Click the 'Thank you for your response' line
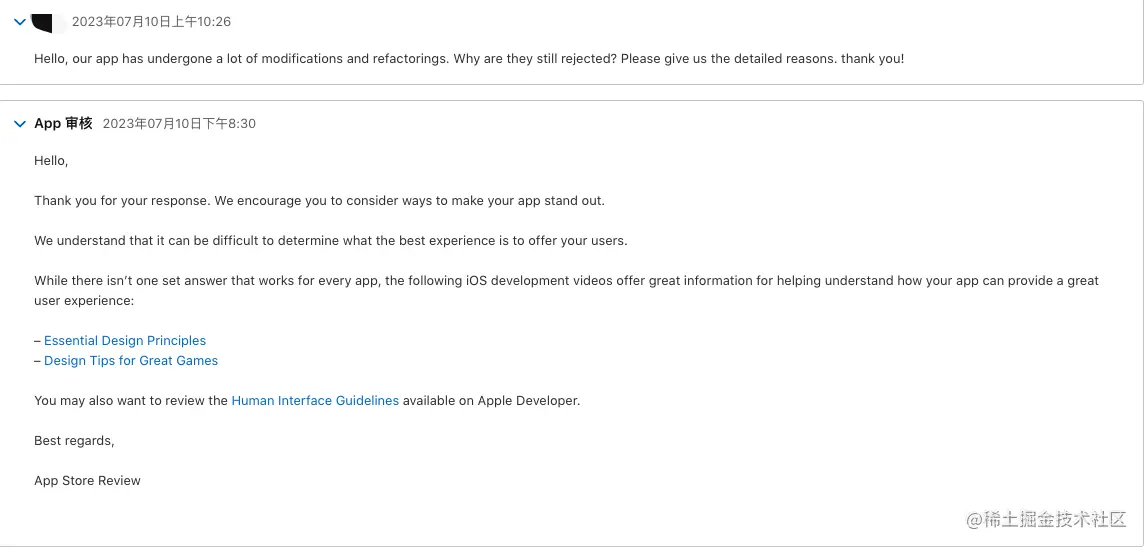This screenshot has width=1144, height=547. [320, 201]
